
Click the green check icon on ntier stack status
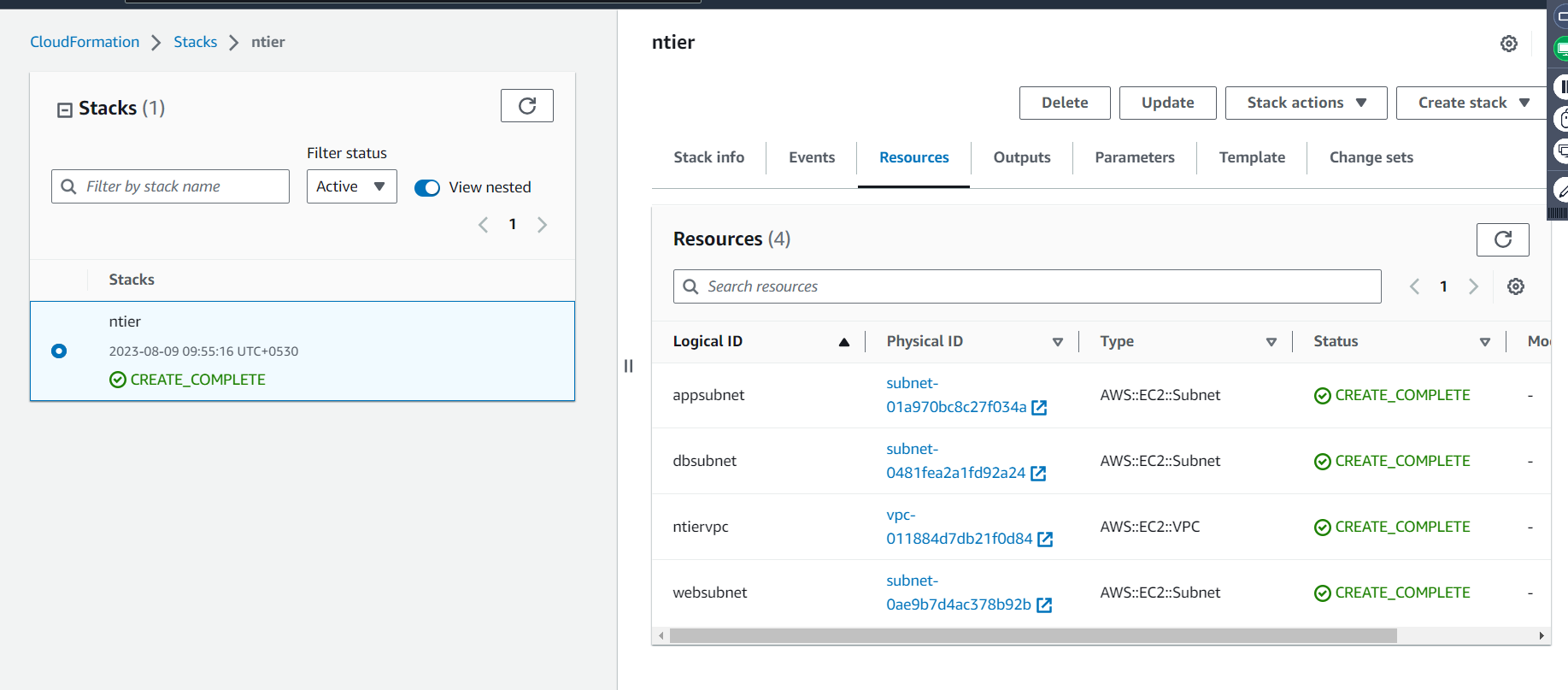point(118,380)
